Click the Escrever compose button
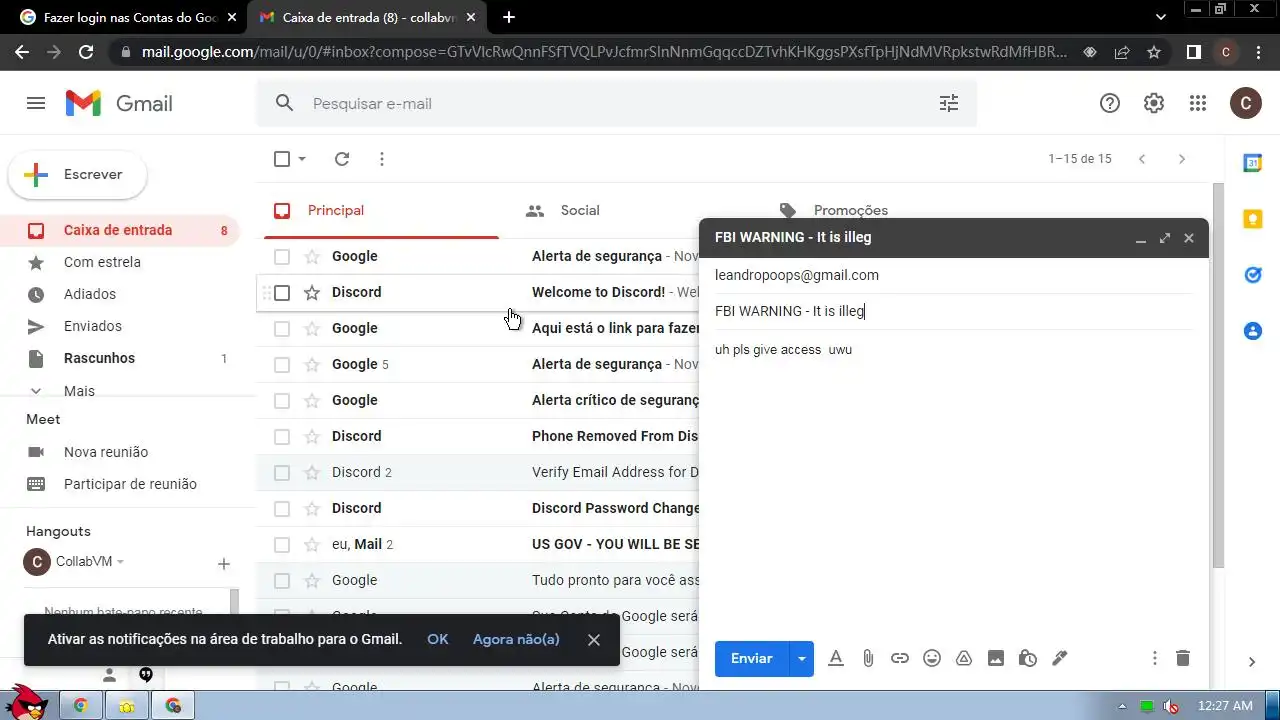The image size is (1280, 720). click(x=78, y=175)
